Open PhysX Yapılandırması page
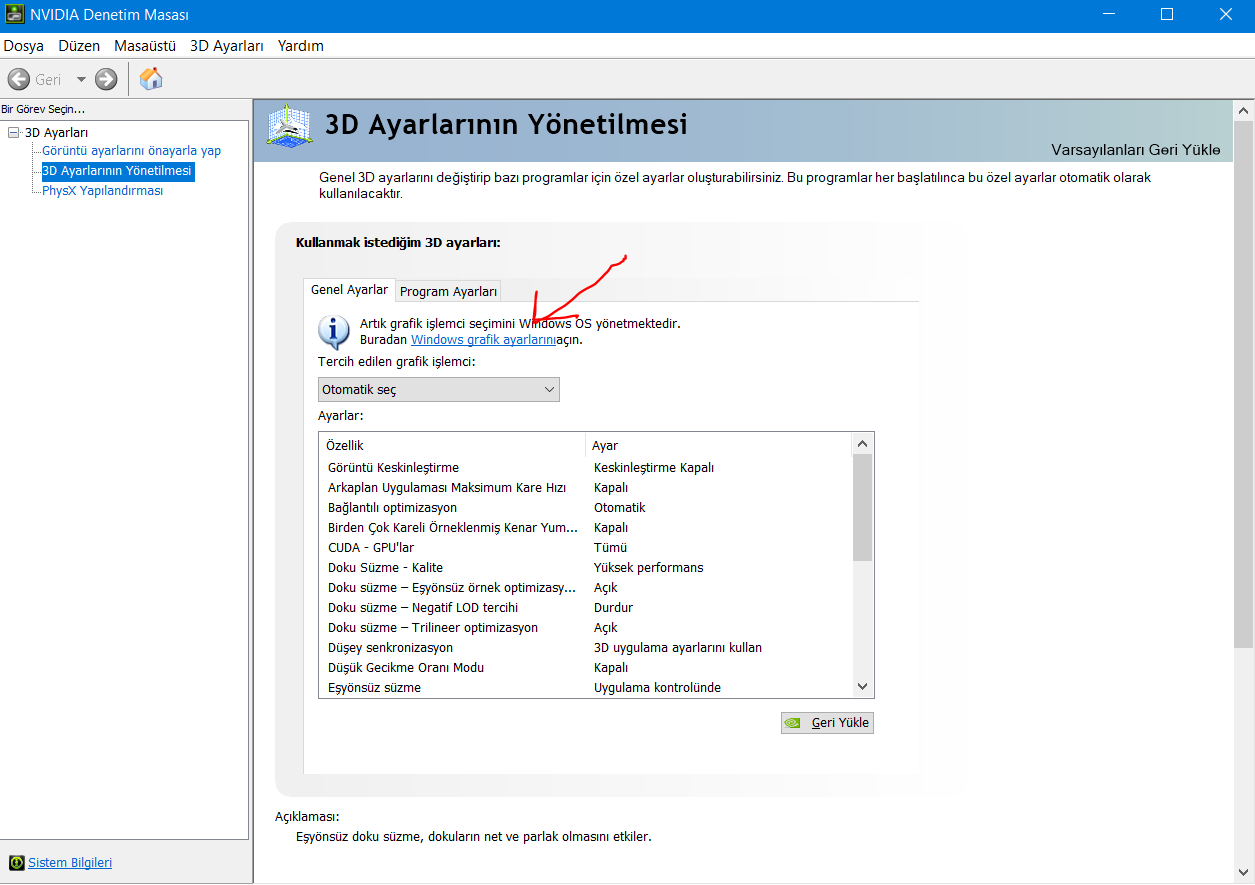 pyautogui.click(x=102, y=191)
